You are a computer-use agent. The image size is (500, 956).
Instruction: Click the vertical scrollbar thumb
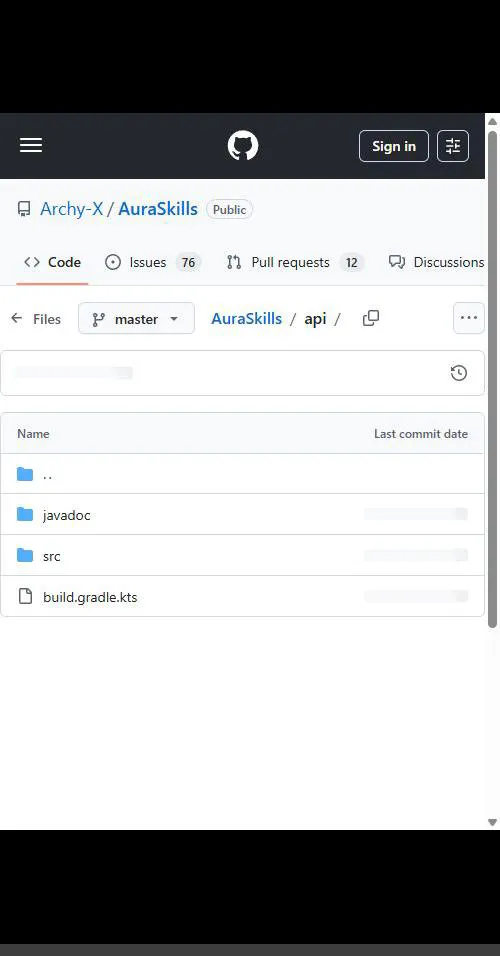click(x=493, y=378)
